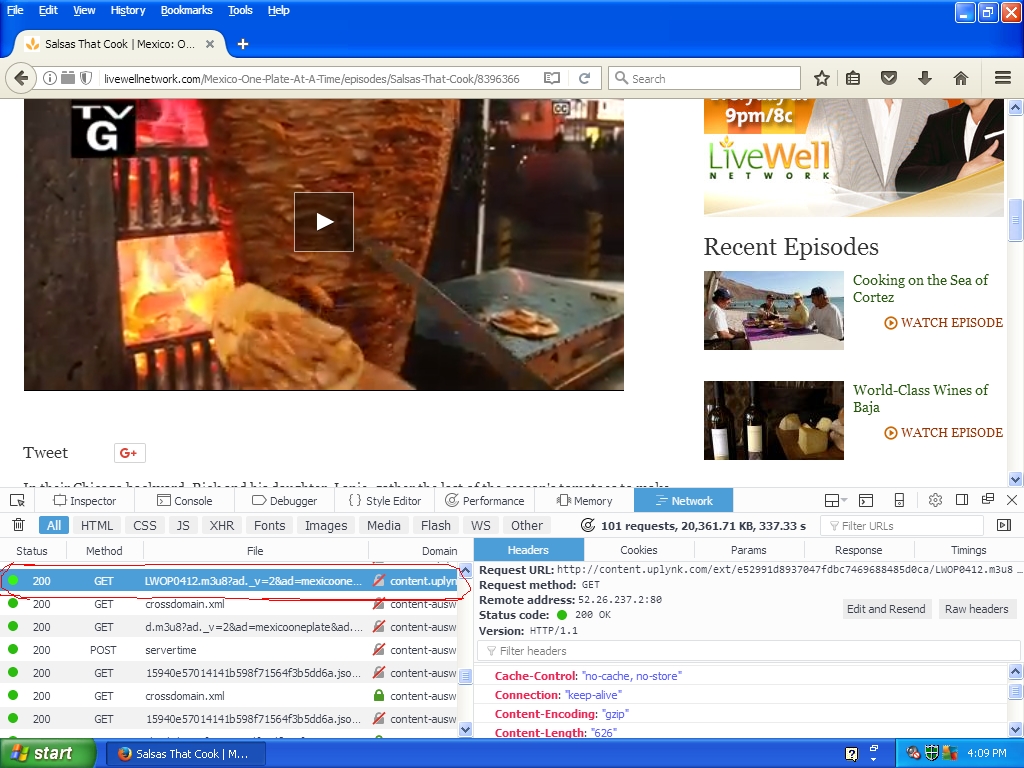Toggle the All request filter
The image size is (1024, 768).
click(54, 525)
